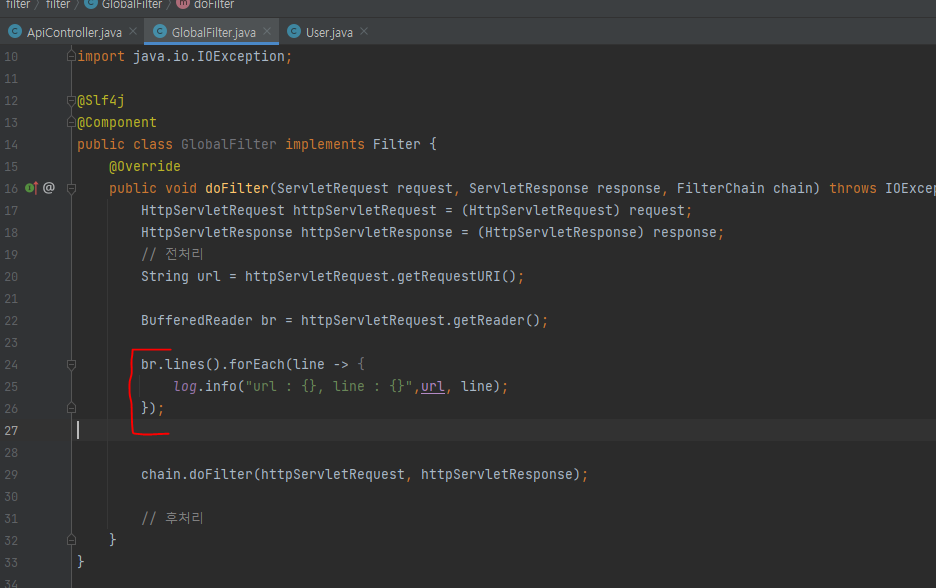Close the ApiController.java tab

[x=133, y=31]
